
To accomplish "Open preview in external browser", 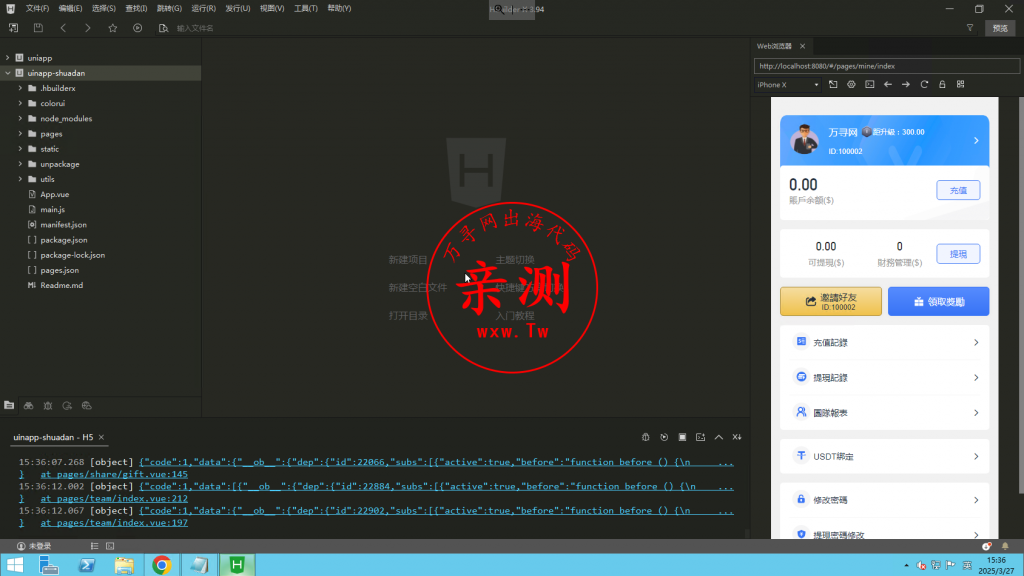I will coord(834,84).
